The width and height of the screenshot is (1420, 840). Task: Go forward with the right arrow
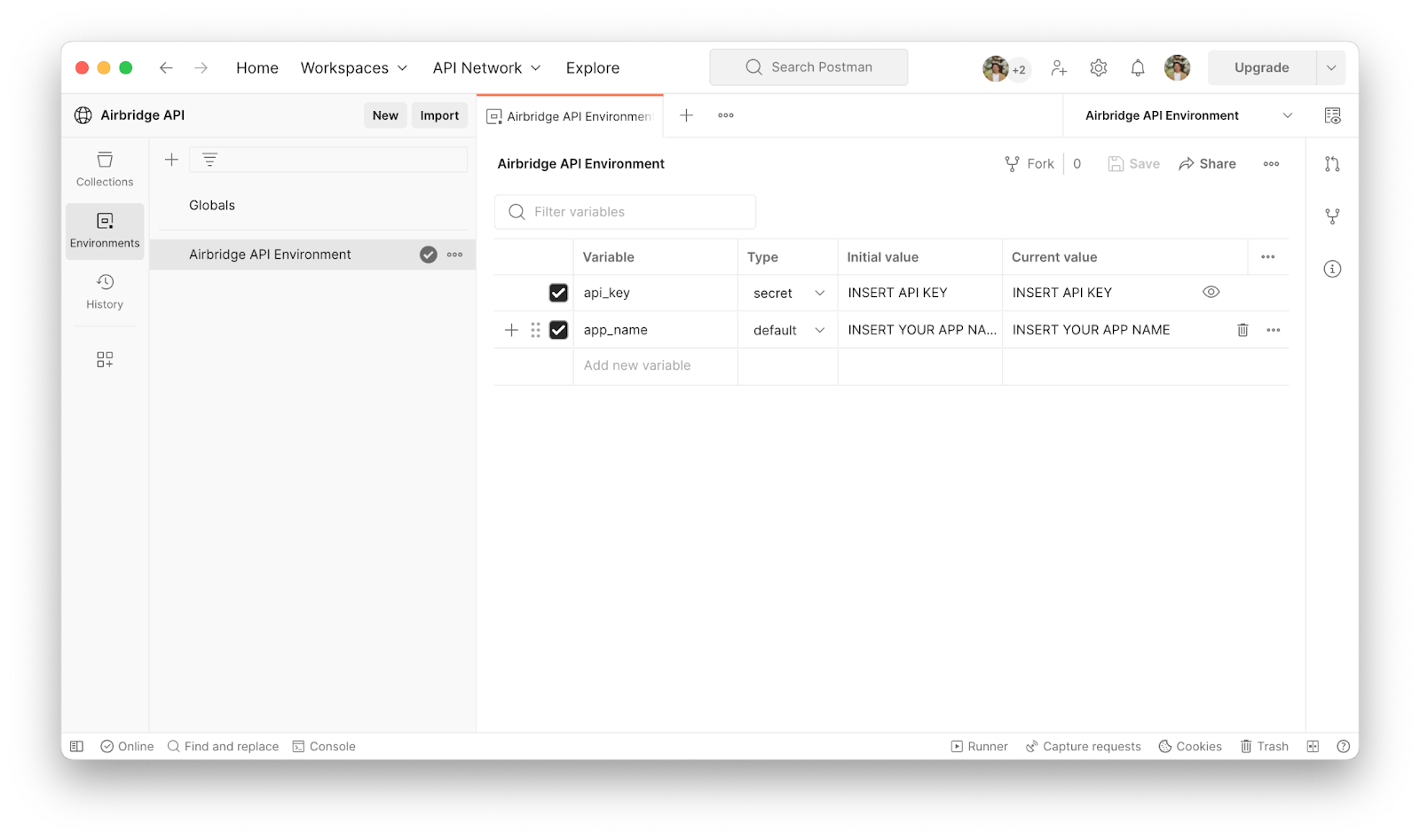(x=201, y=67)
